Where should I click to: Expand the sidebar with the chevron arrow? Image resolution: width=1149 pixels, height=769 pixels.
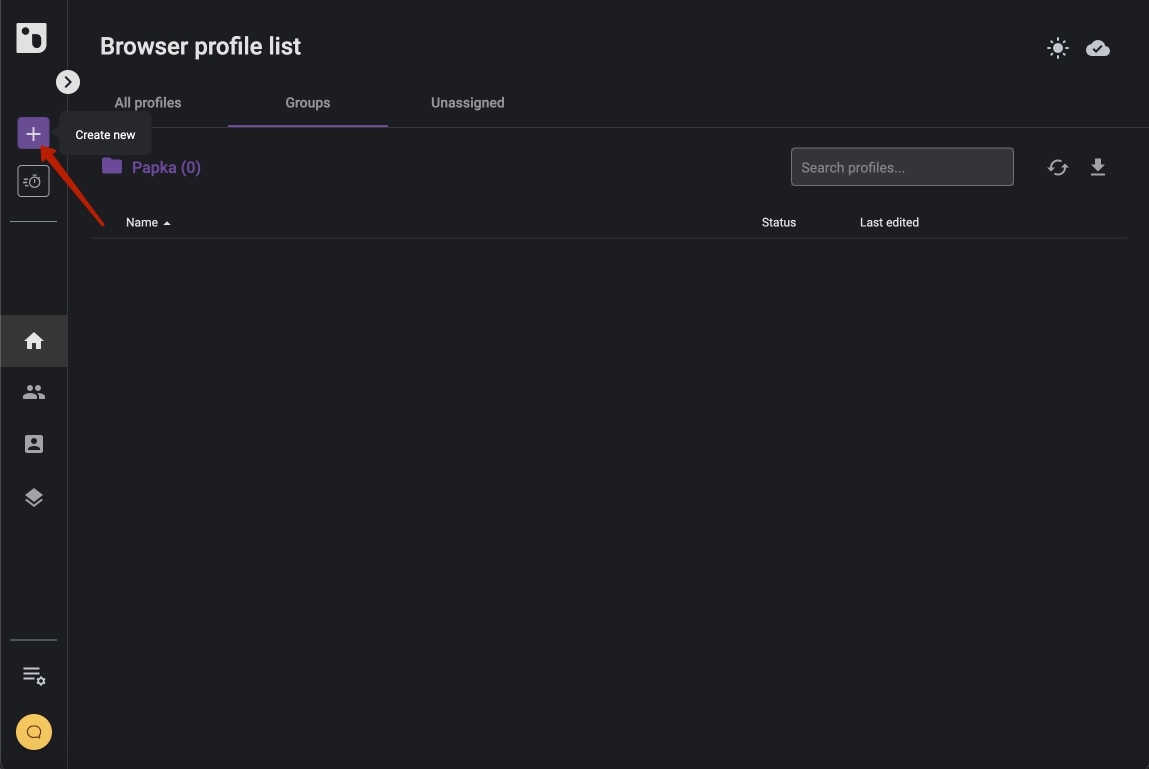click(68, 82)
